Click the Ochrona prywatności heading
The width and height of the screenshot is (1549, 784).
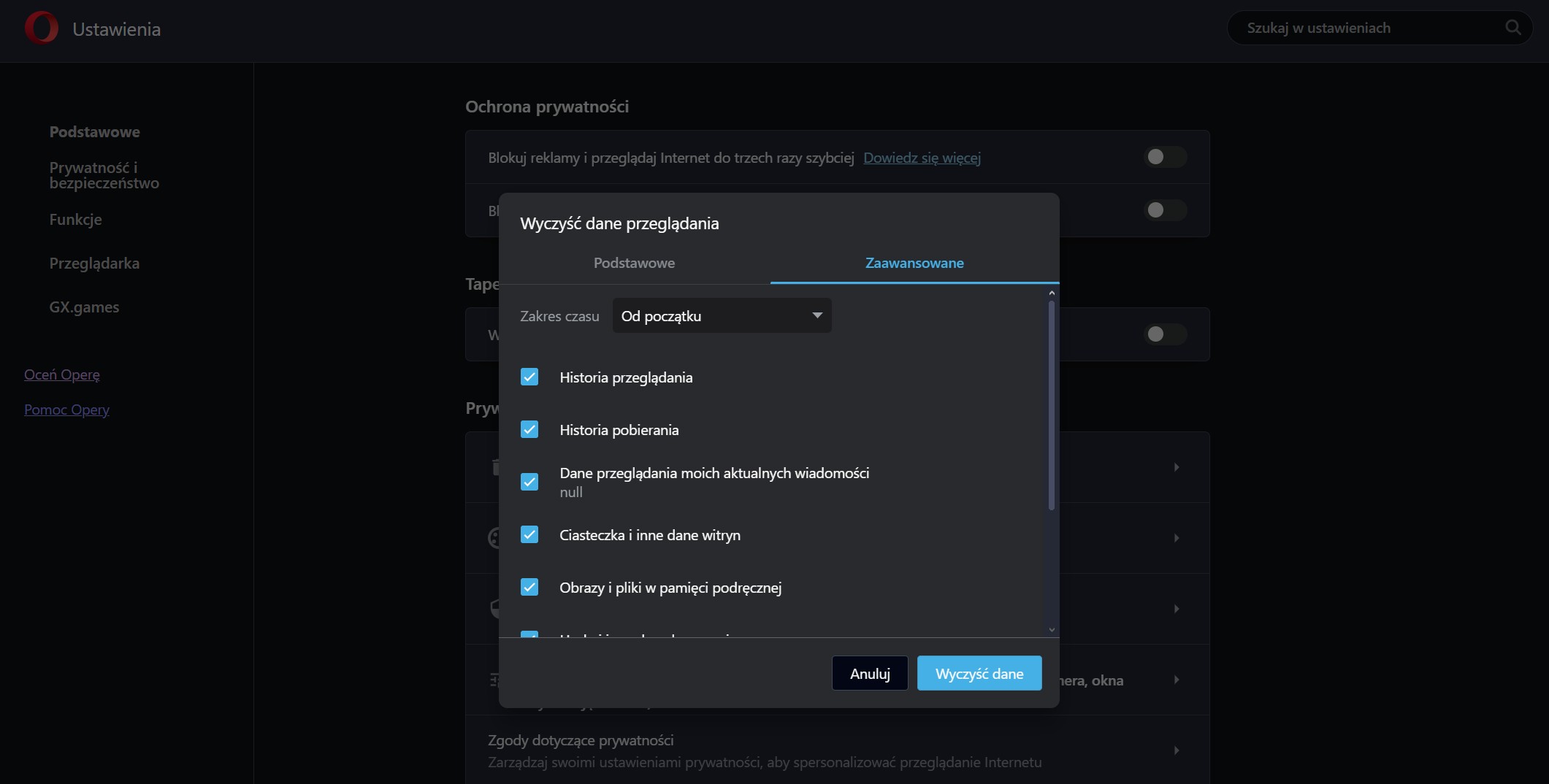(x=547, y=107)
